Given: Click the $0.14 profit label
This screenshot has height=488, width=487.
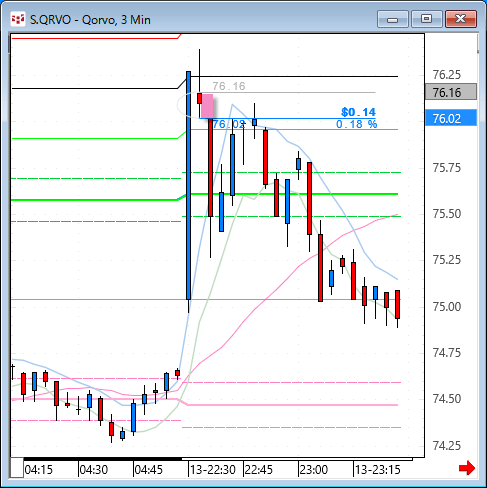Looking at the screenshot, I should 358,112.
